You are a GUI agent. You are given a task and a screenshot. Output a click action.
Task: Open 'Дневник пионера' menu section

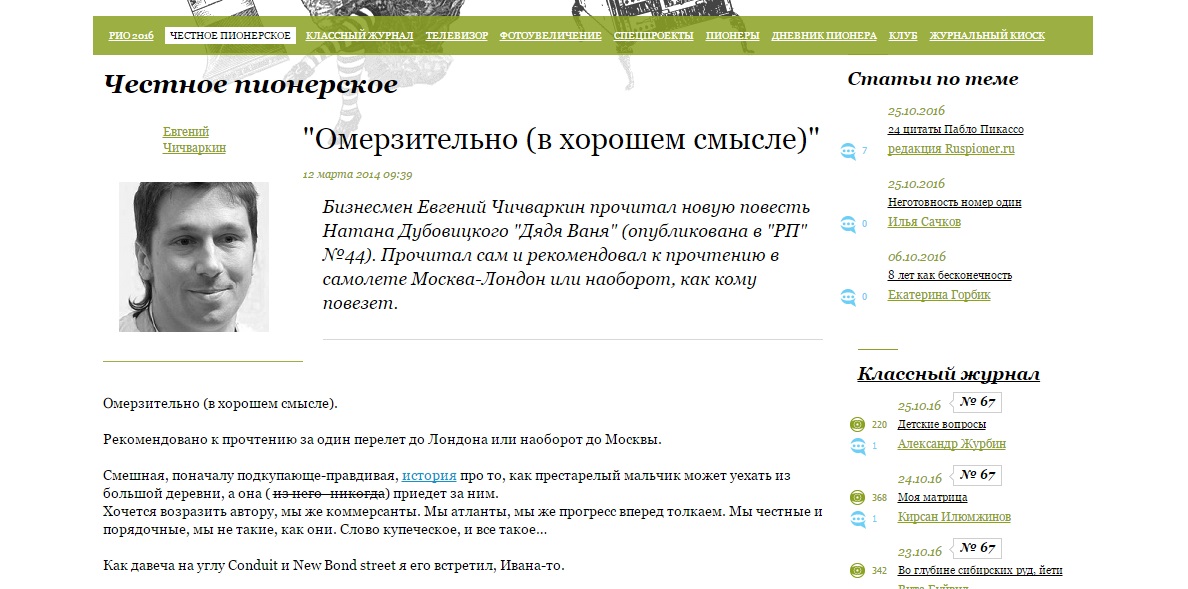(824, 36)
